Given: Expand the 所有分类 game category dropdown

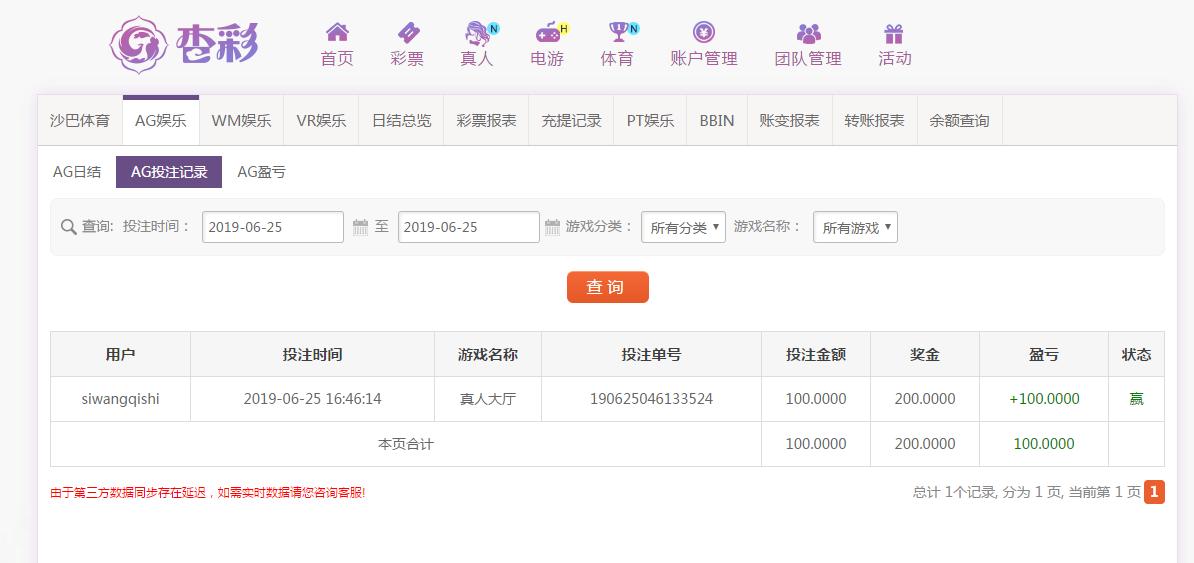Looking at the screenshot, I should (683, 228).
